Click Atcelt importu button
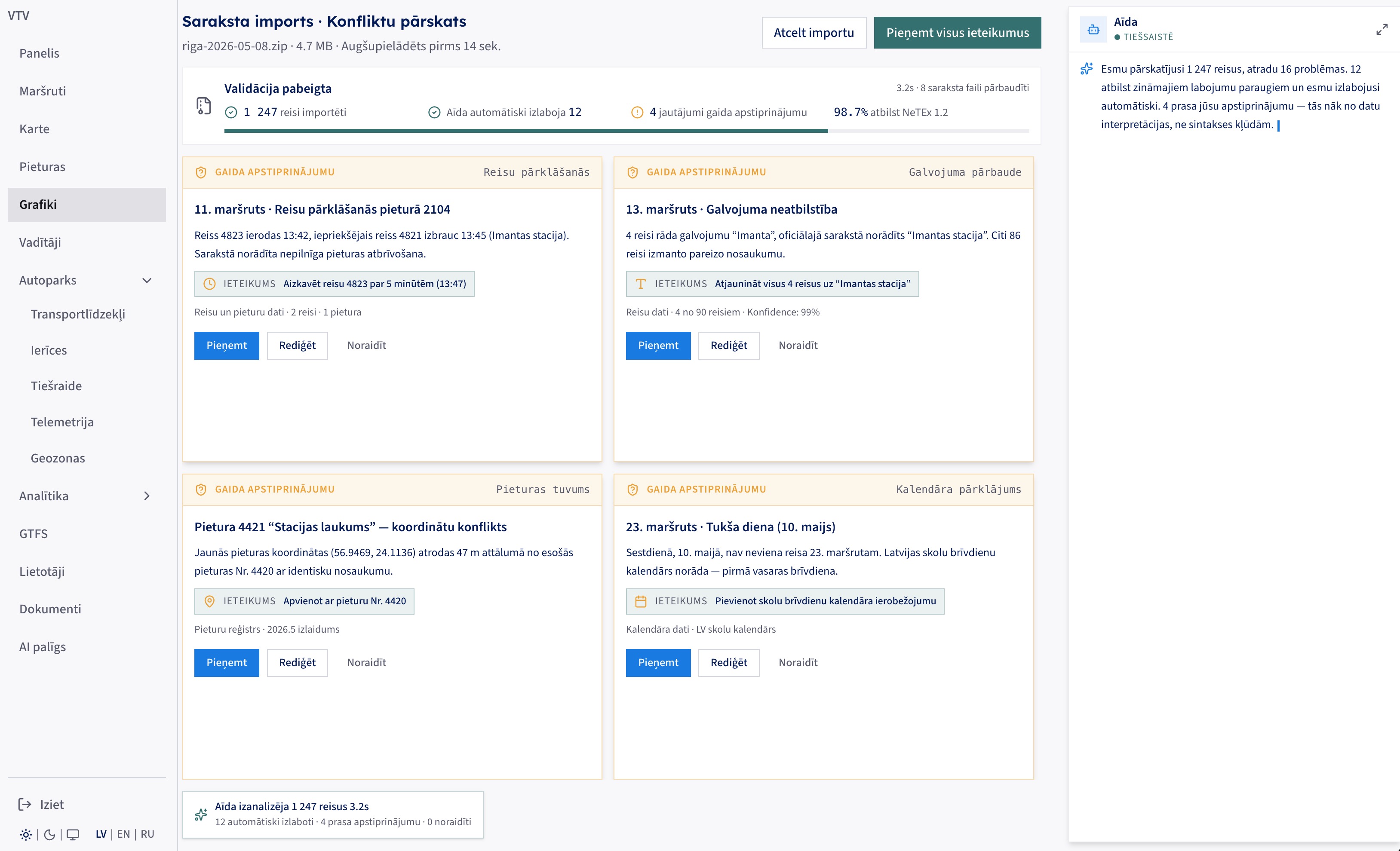This screenshot has width=1400, height=851. coord(814,32)
